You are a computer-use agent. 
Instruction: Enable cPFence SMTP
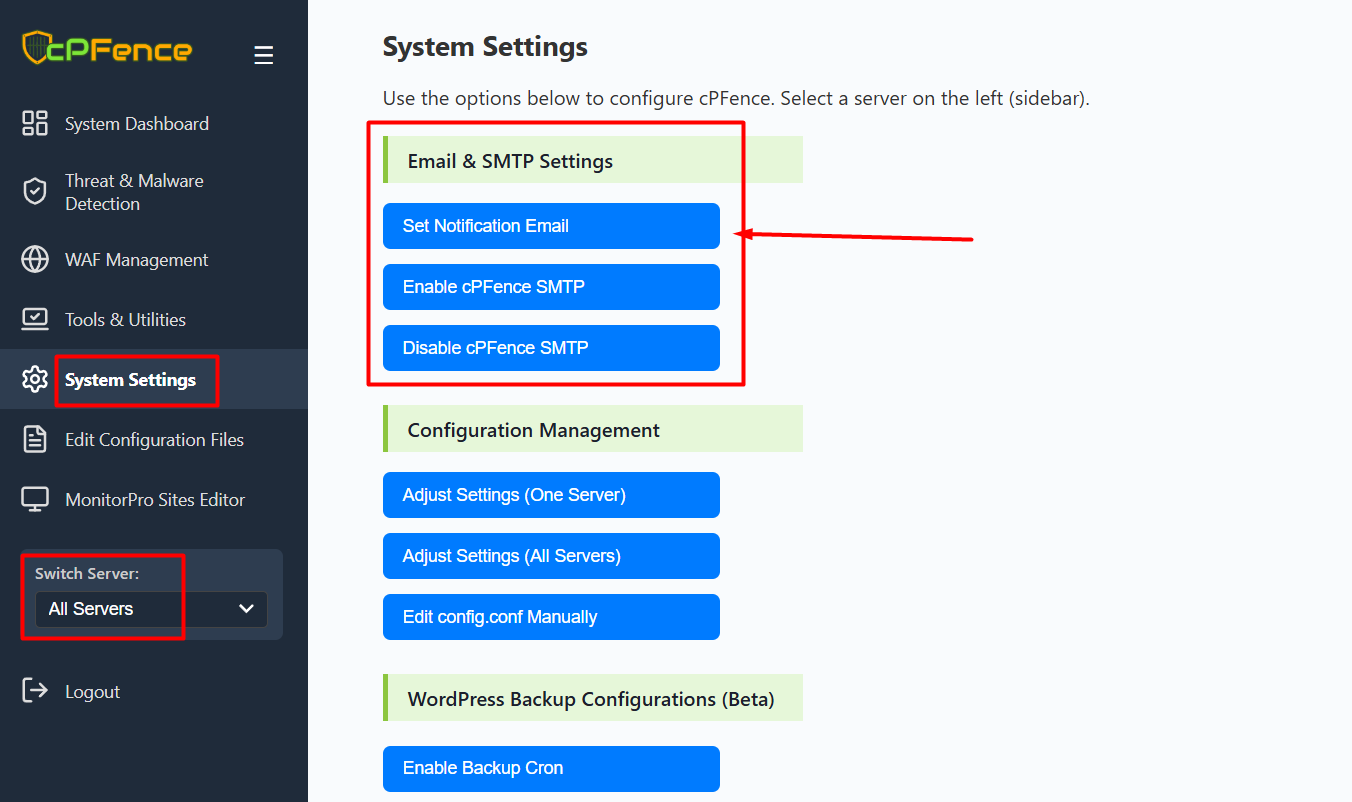pyautogui.click(x=551, y=287)
